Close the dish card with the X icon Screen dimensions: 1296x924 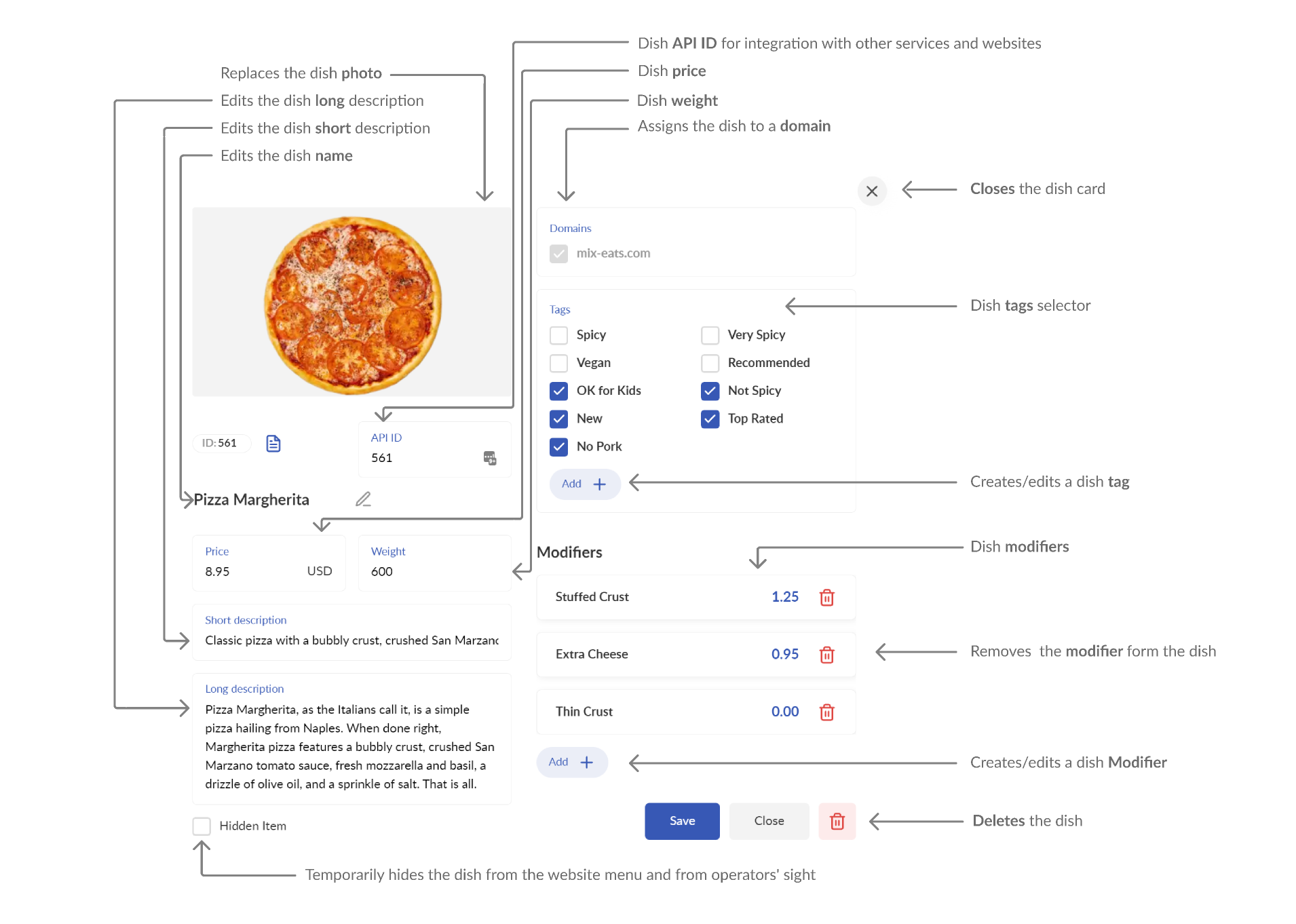pyautogui.click(x=872, y=191)
